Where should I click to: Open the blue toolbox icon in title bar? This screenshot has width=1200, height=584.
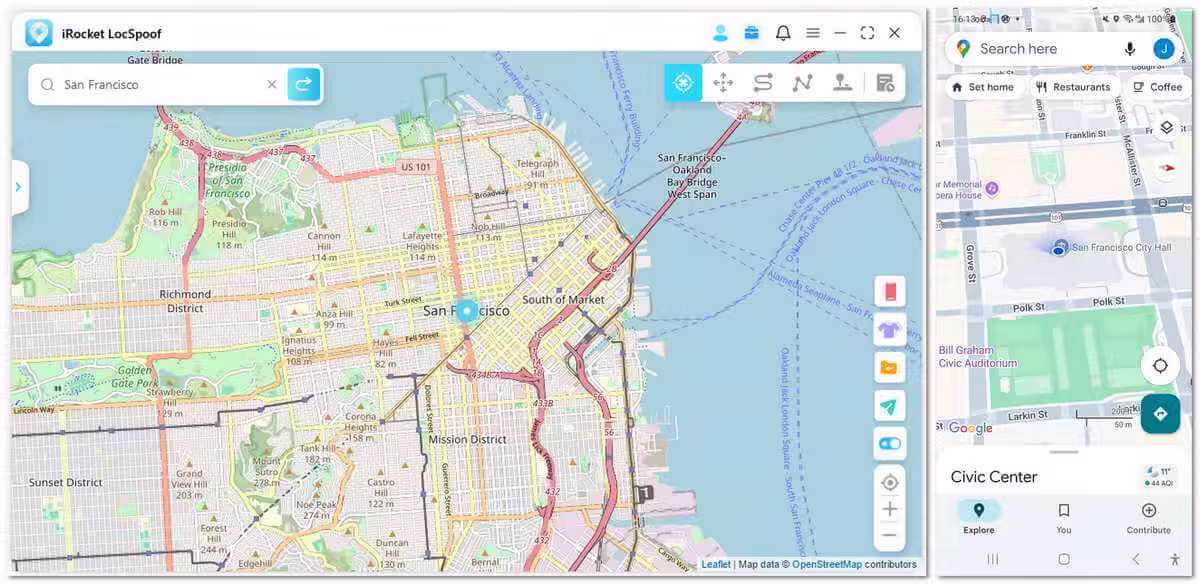click(x=751, y=33)
